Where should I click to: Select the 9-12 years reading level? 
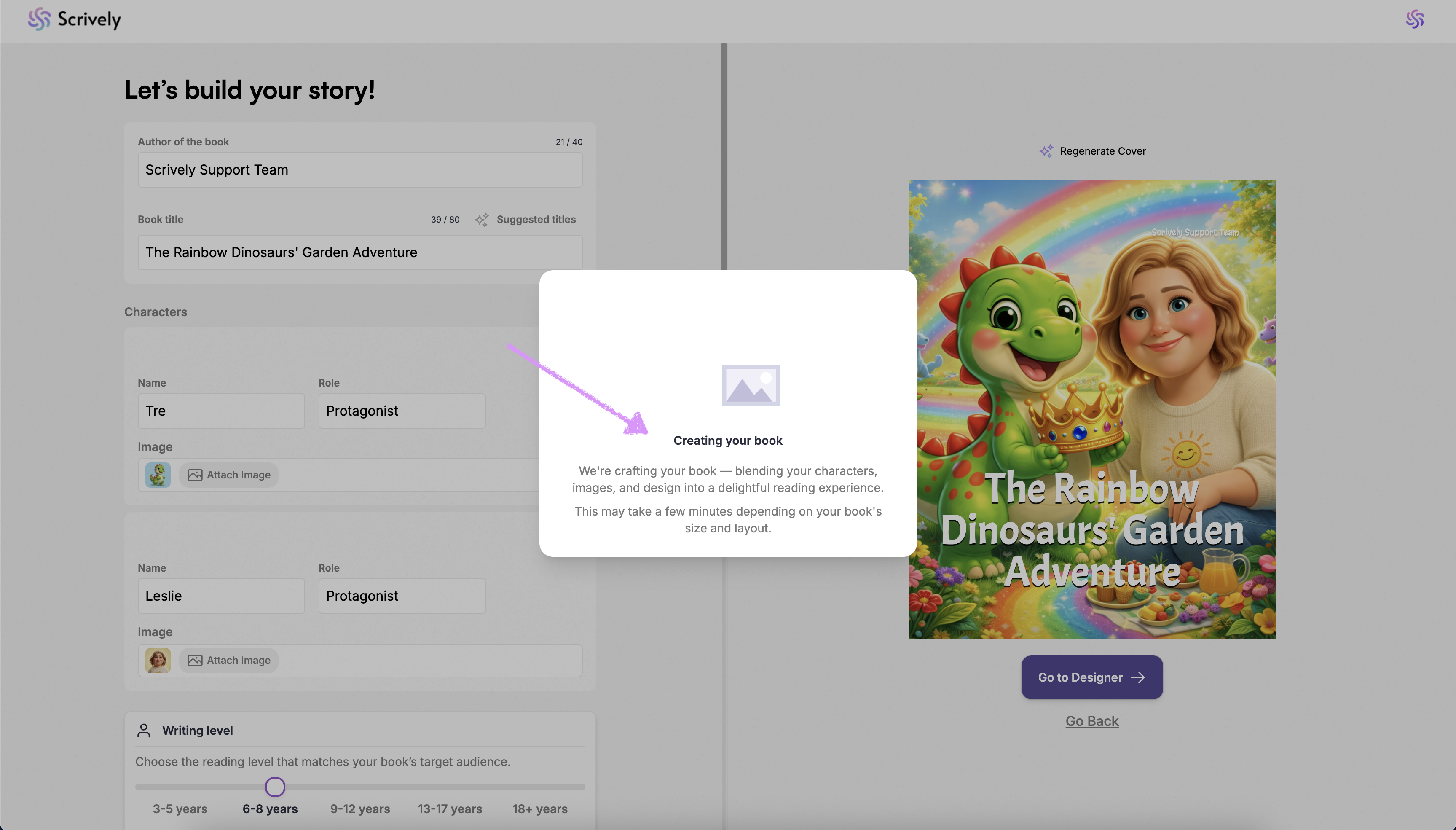(360, 809)
